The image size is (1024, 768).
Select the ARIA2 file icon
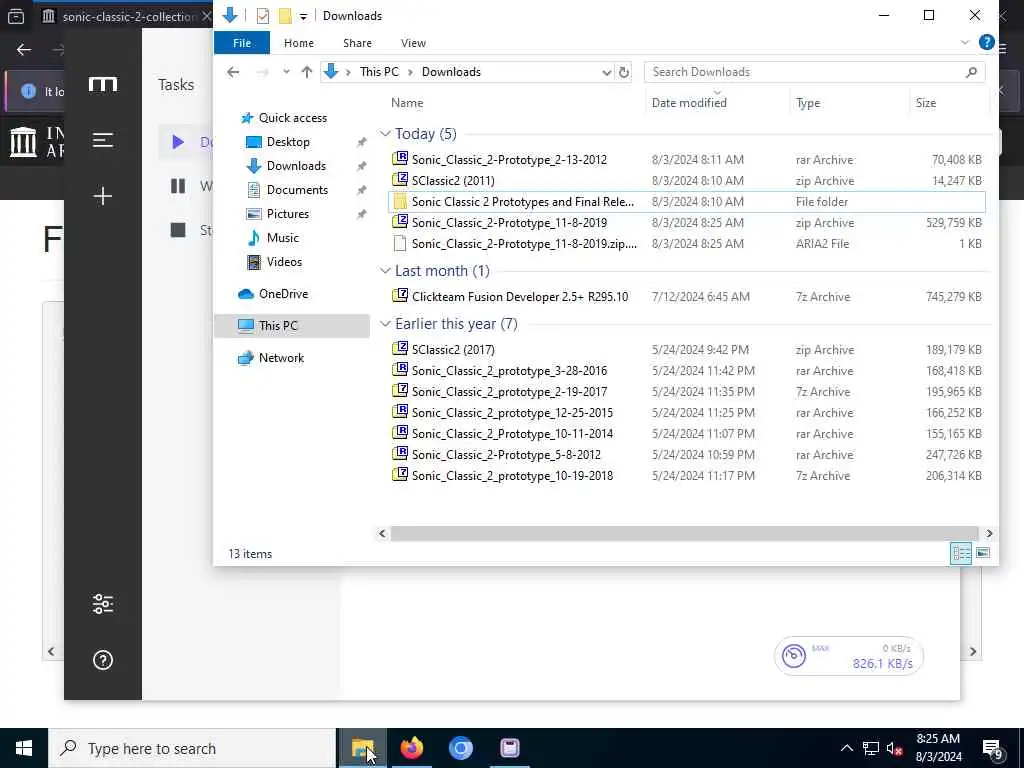[x=400, y=244]
